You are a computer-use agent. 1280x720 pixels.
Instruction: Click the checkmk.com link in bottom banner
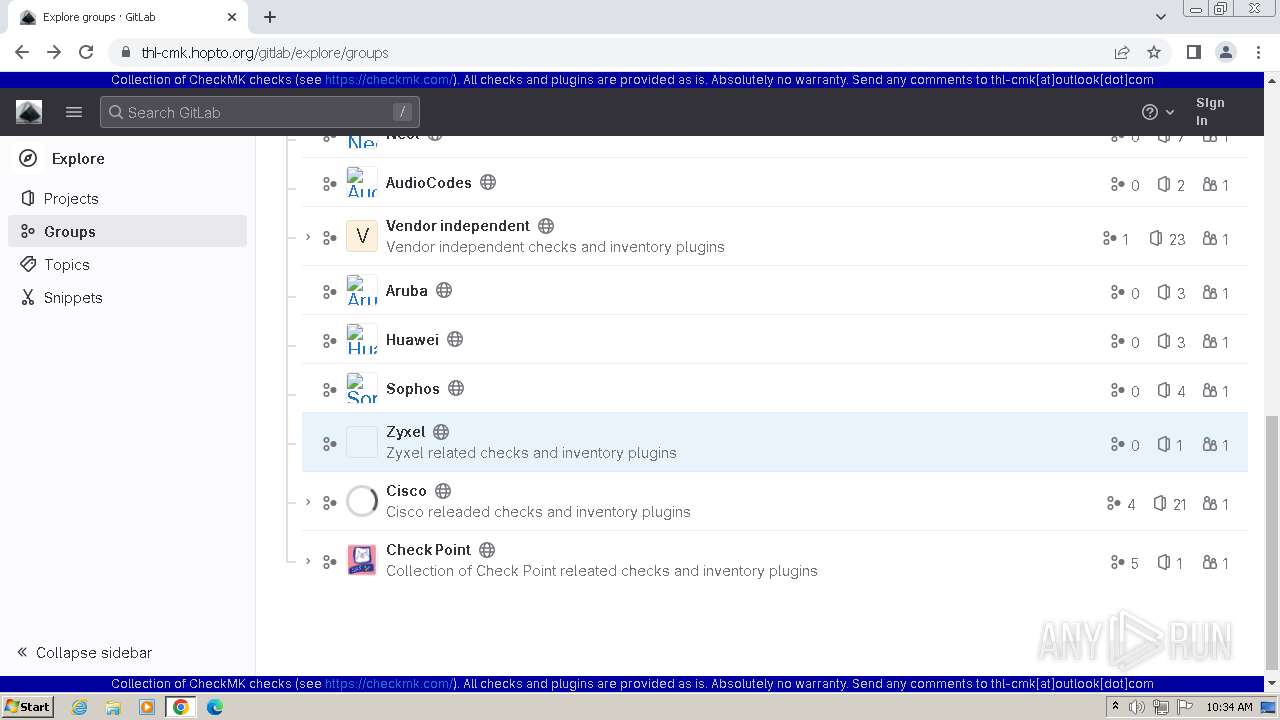(x=390, y=684)
